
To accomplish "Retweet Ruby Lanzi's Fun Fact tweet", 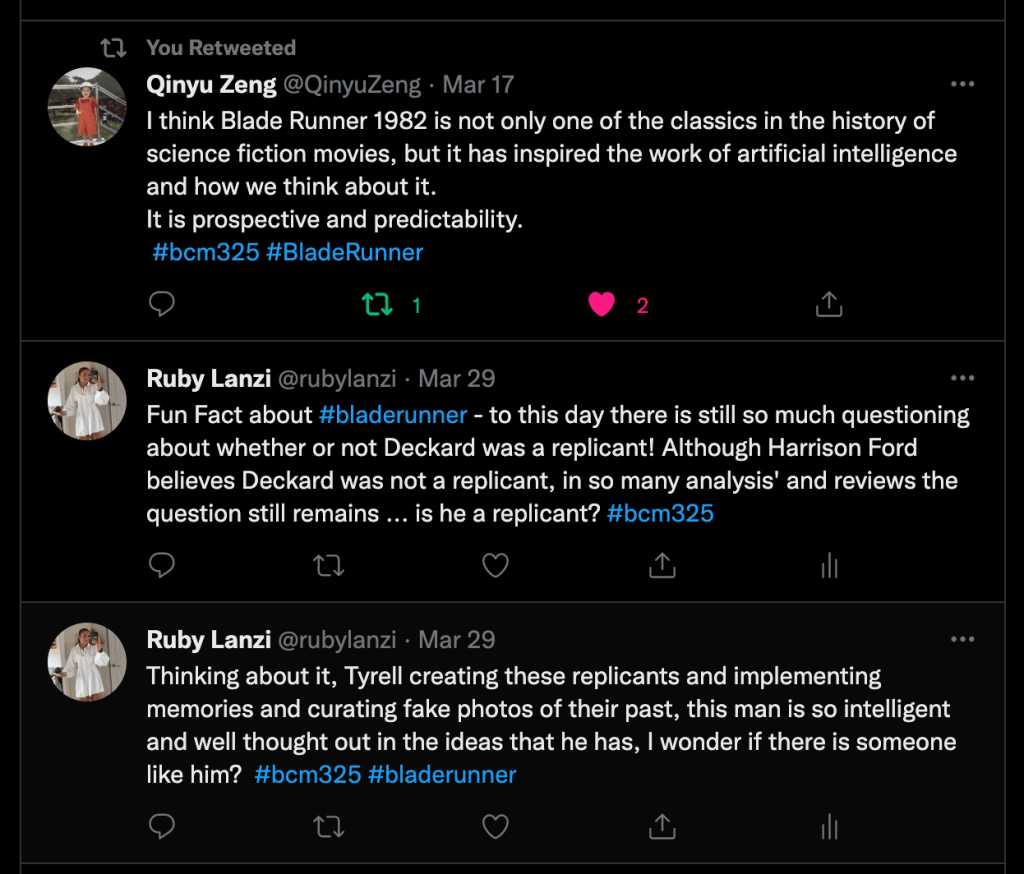I will pos(329,566).
